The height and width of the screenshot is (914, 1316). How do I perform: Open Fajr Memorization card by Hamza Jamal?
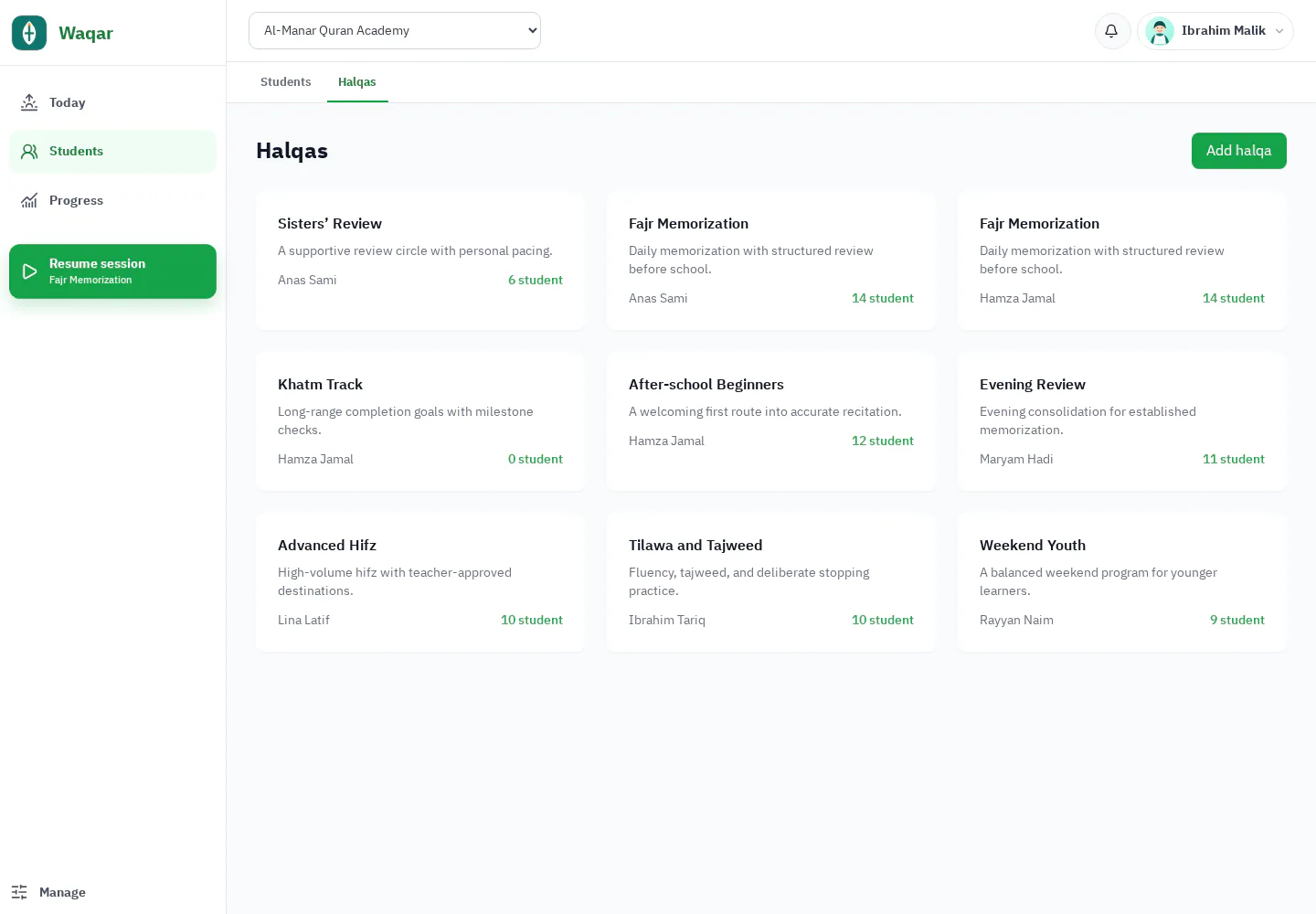tap(1122, 261)
